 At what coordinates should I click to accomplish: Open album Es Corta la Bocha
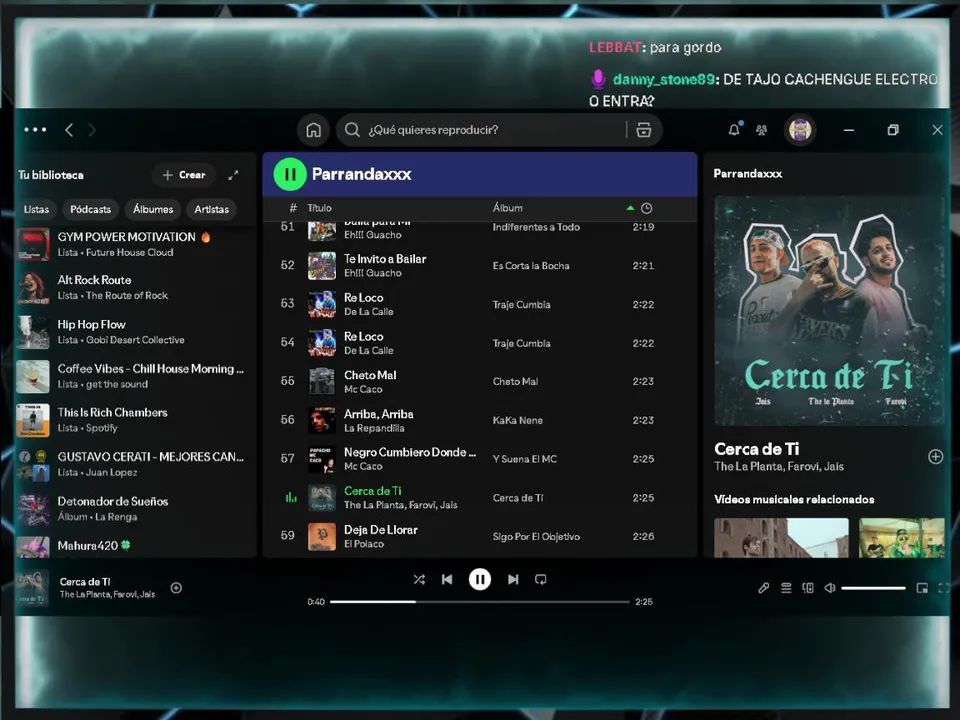[x=531, y=266]
